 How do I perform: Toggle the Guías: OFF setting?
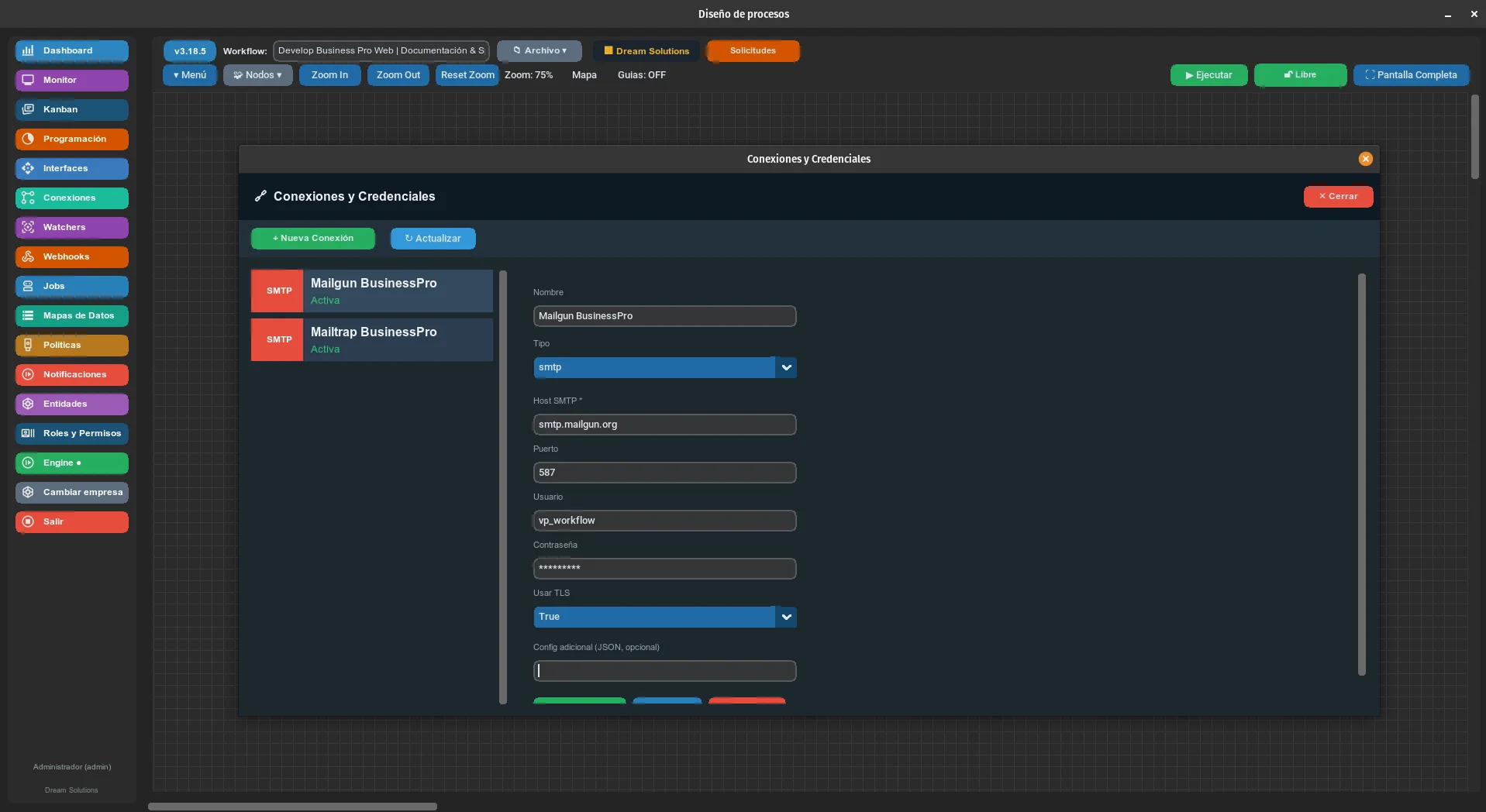pyautogui.click(x=641, y=75)
